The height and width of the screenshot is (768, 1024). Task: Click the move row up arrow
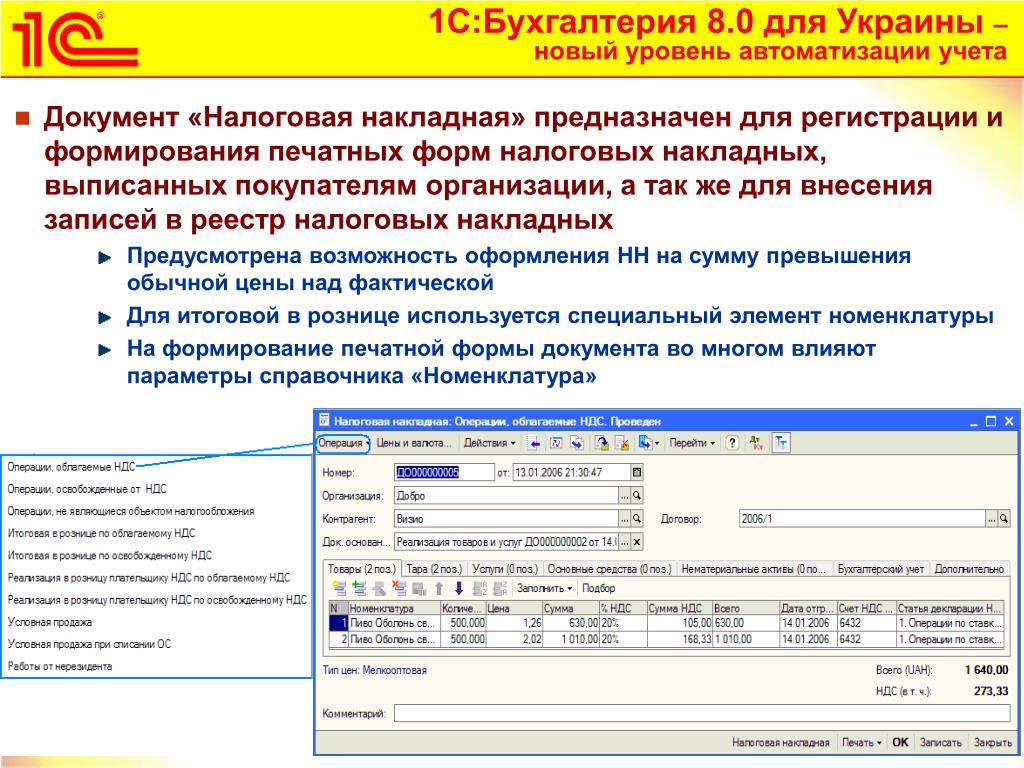click(439, 588)
